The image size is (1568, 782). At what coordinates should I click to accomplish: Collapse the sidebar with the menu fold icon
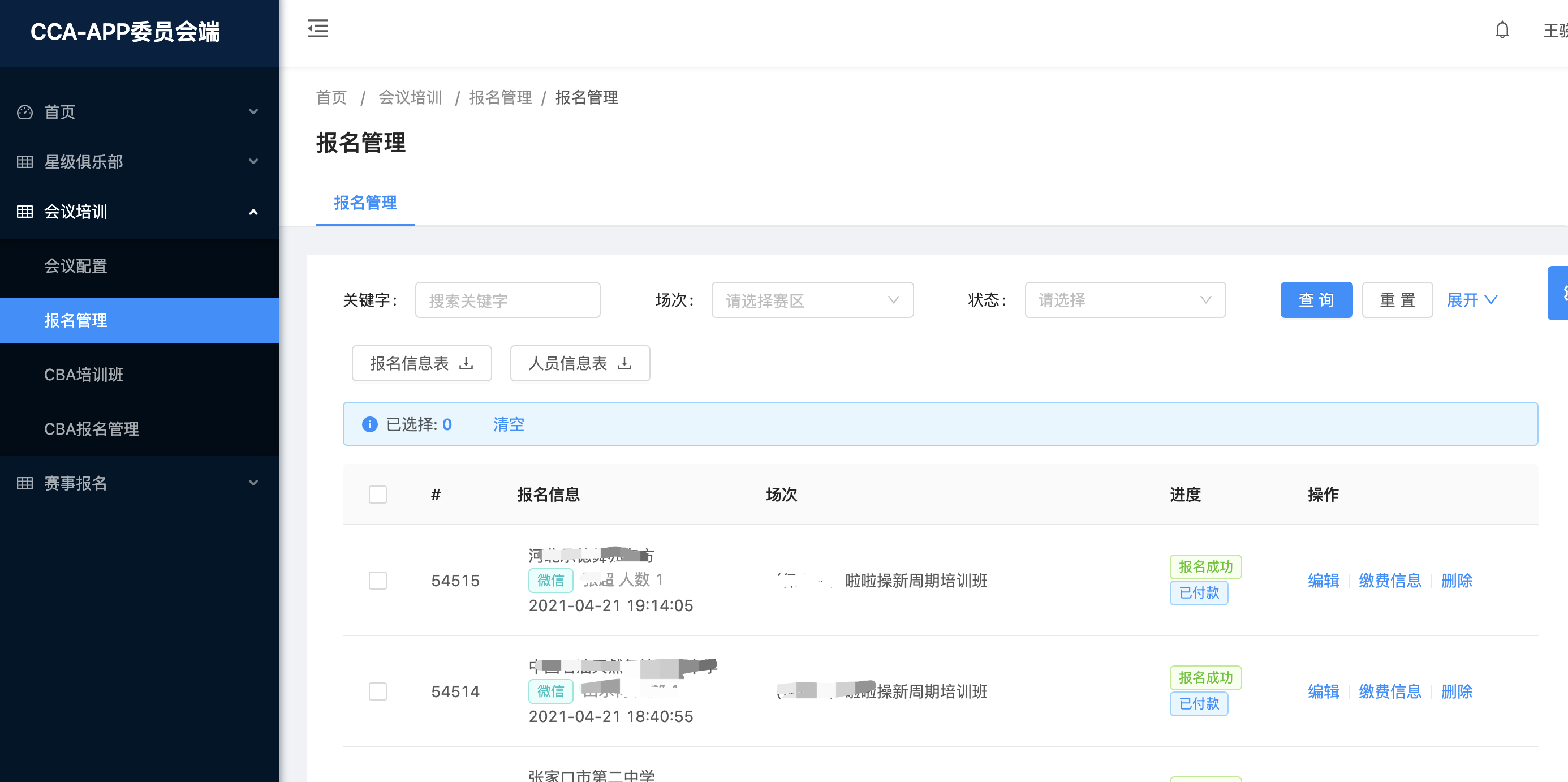[x=318, y=29]
